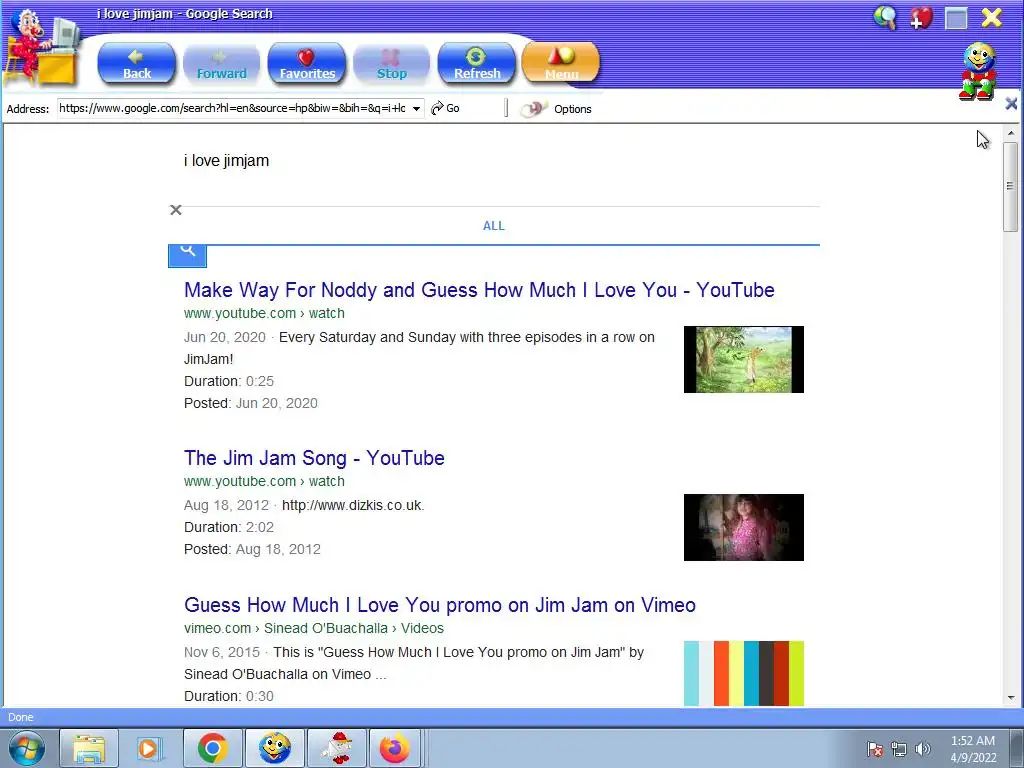Click the red-hat character taskbar icon
Screen dimensions: 1024x768
point(337,748)
